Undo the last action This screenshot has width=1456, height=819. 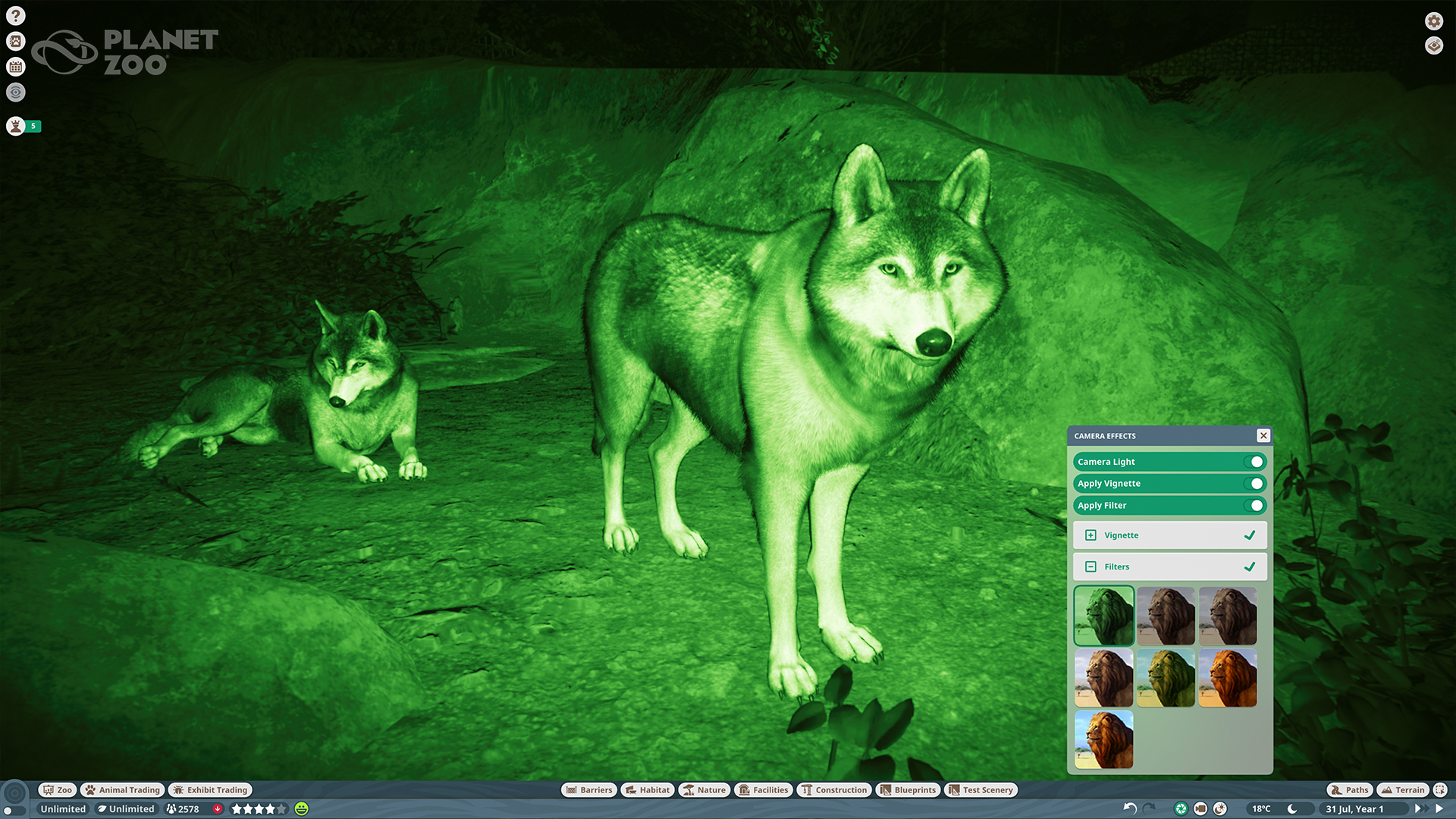click(x=1130, y=808)
